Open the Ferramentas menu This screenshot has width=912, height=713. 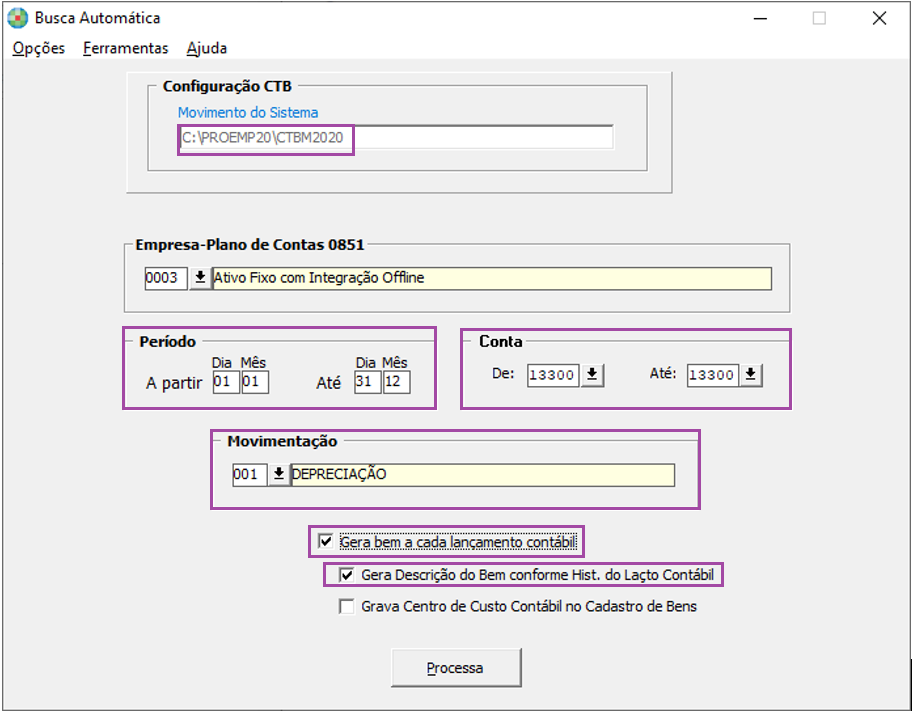point(126,48)
